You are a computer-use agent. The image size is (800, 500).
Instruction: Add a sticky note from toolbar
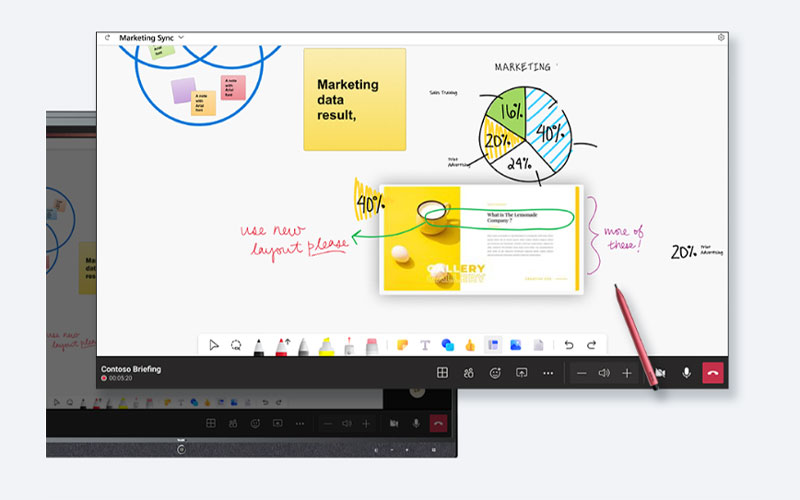403,345
